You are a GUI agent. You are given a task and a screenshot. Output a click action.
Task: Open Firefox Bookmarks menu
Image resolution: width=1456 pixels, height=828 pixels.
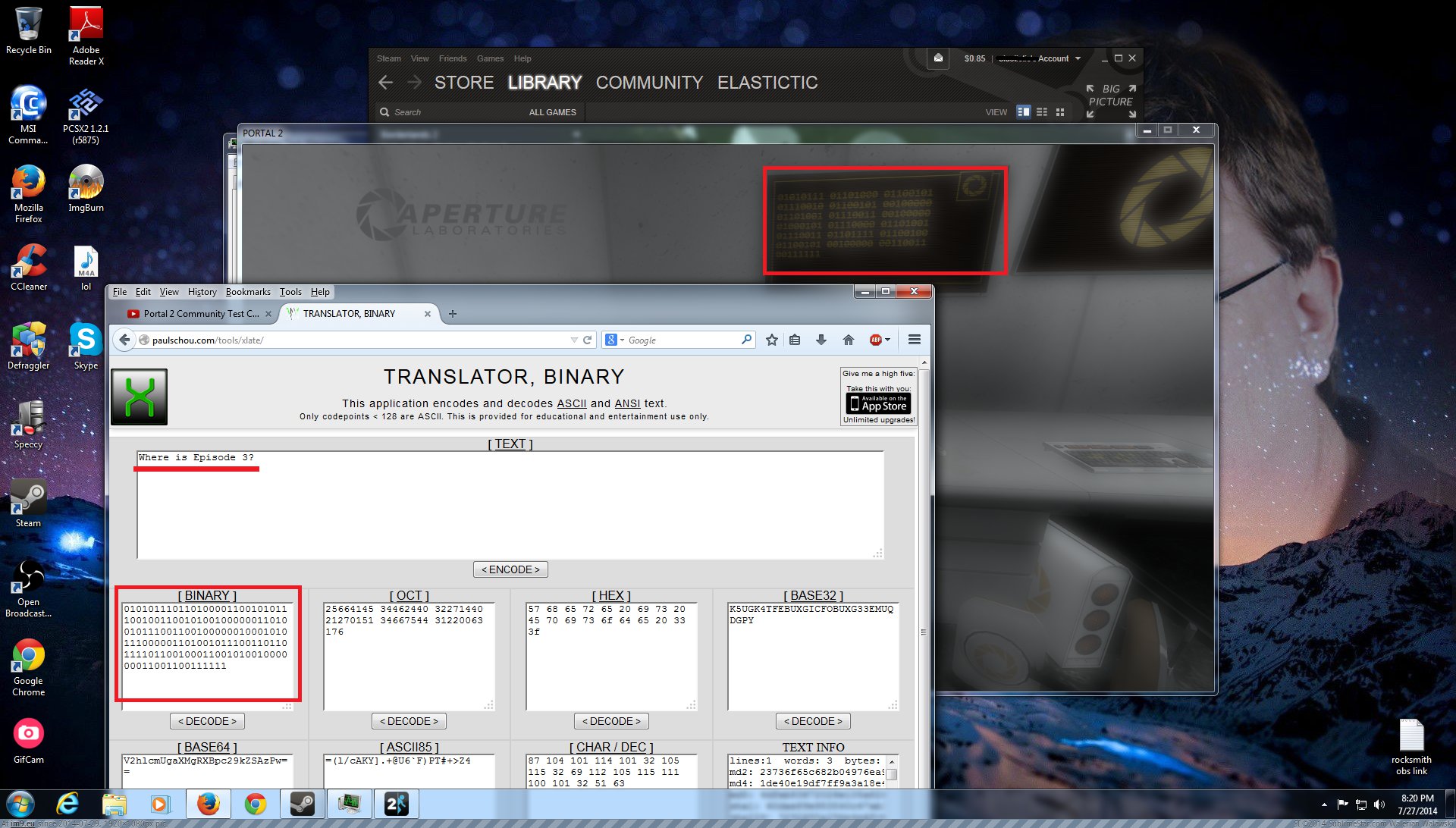pyautogui.click(x=248, y=292)
